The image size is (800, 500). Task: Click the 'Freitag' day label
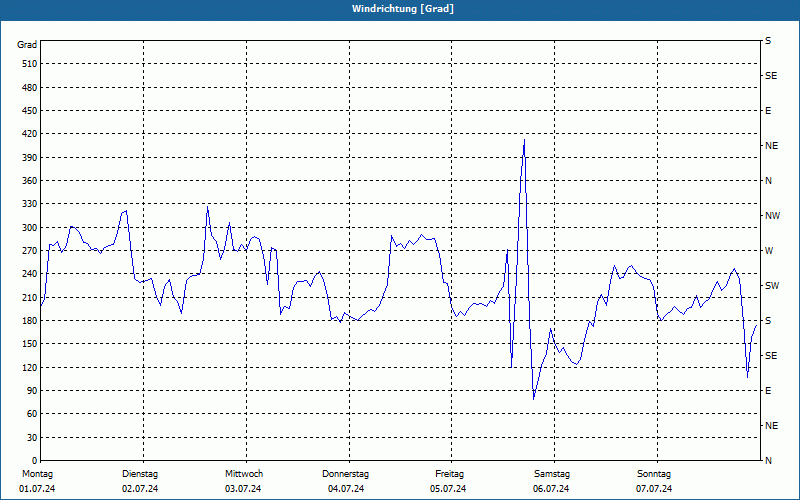(449, 474)
